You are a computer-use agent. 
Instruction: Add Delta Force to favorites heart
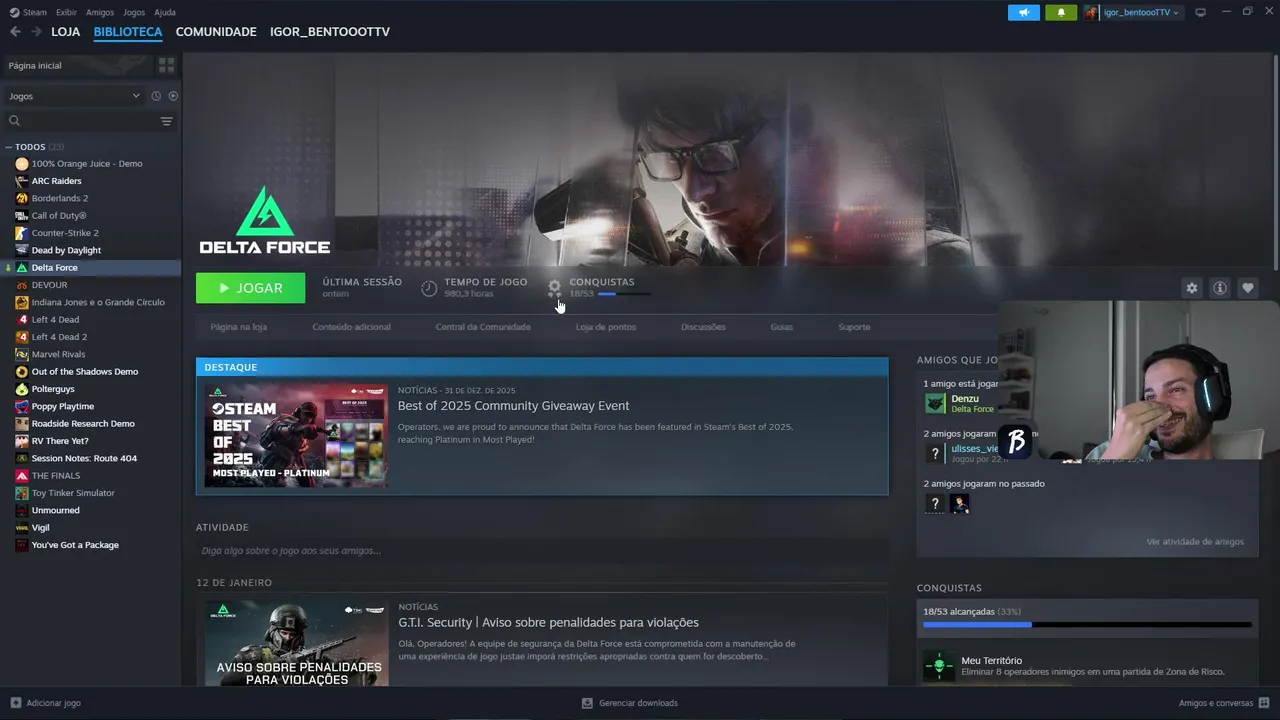(x=1248, y=288)
